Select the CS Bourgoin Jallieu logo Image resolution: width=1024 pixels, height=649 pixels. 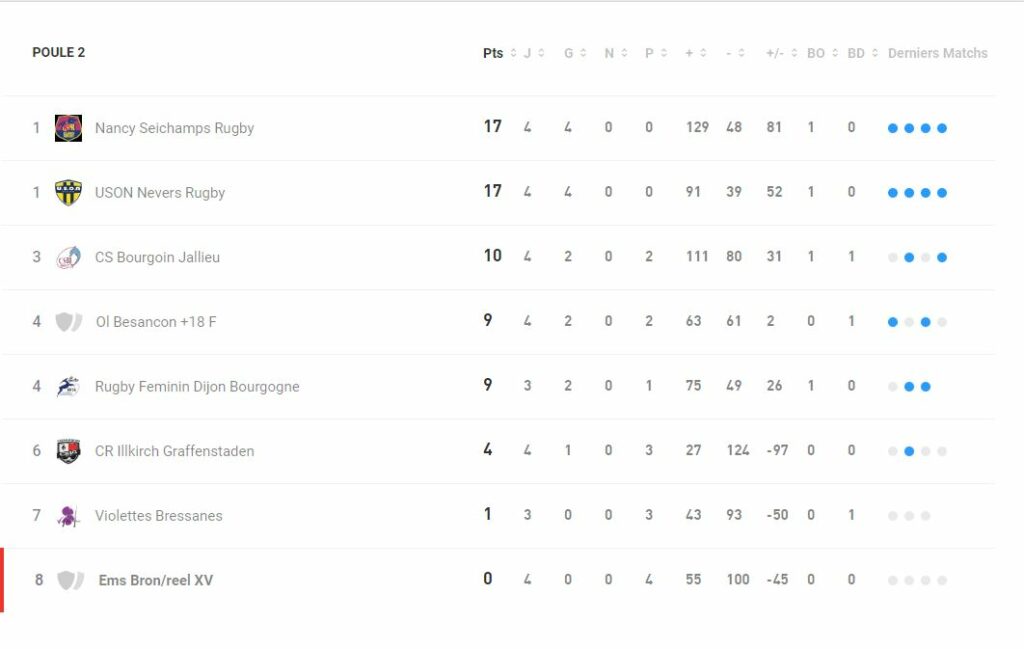[69, 257]
